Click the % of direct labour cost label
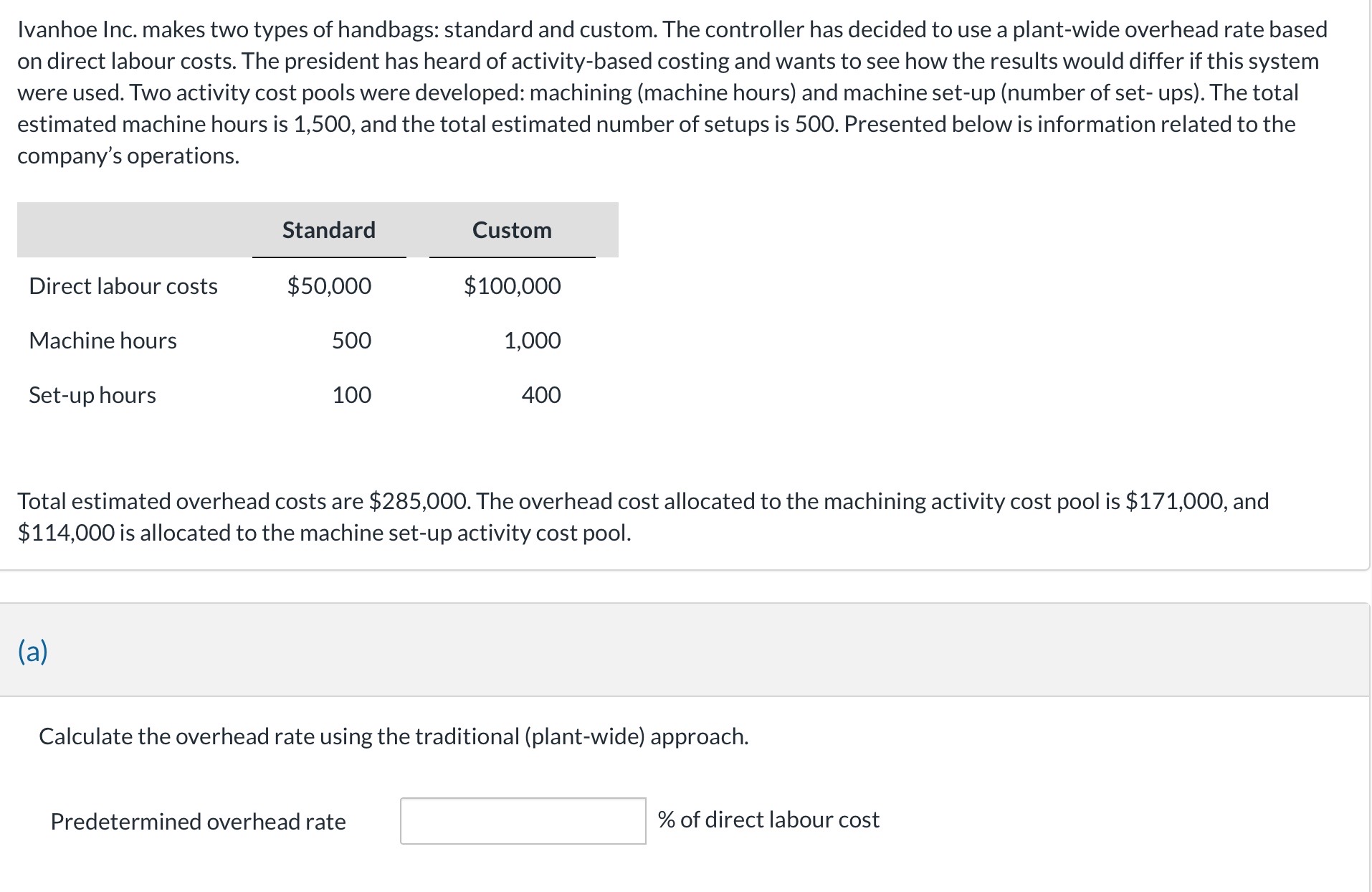This screenshot has width=1372, height=892. pos(768,820)
